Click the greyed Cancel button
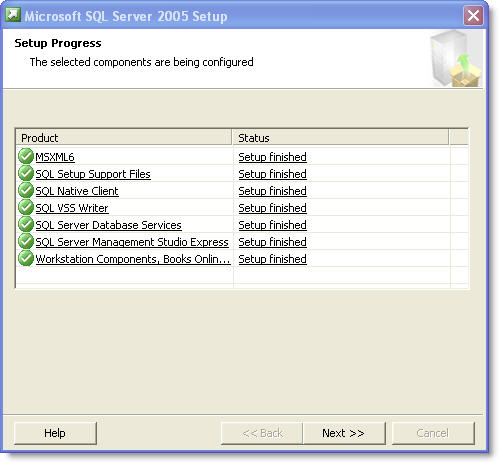Screen dimensions: 499x463 (433, 433)
